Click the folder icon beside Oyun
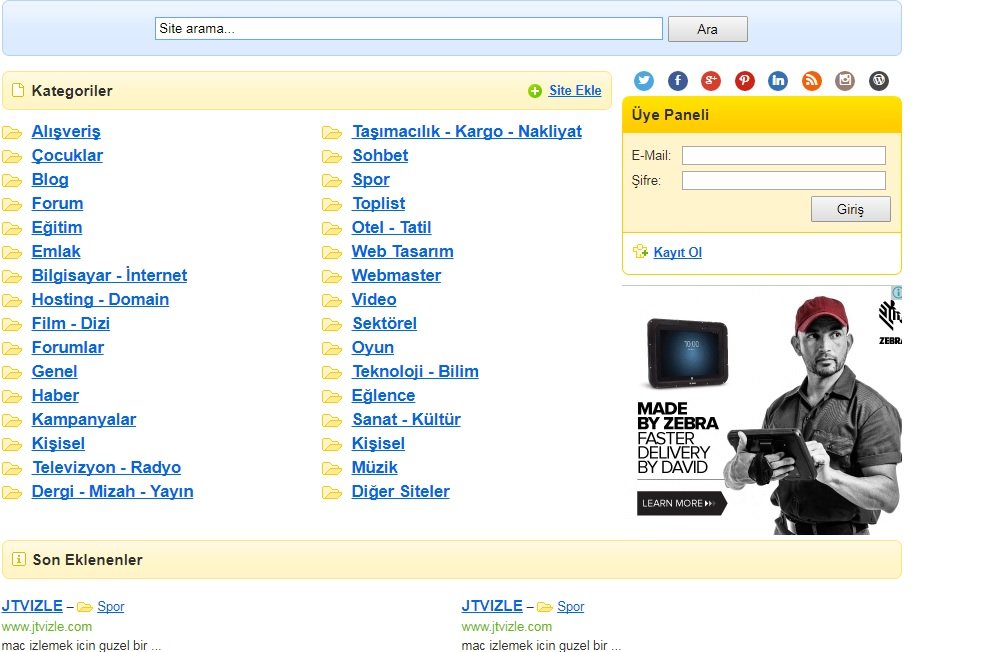Viewport: 983px width, 652px height. click(332, 349)
